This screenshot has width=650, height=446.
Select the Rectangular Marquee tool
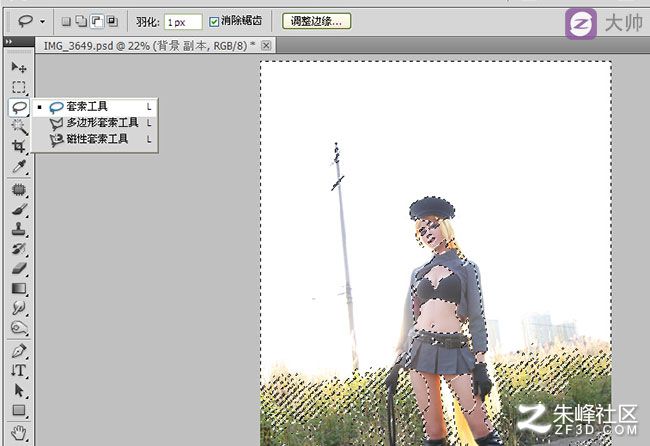19,87
